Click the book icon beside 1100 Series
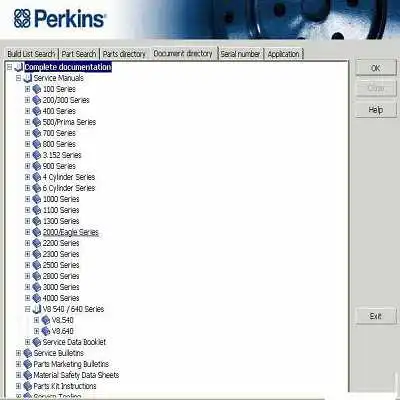Image resolution: width=400 pixels, height=400 pixels. (x=37, y=210)
